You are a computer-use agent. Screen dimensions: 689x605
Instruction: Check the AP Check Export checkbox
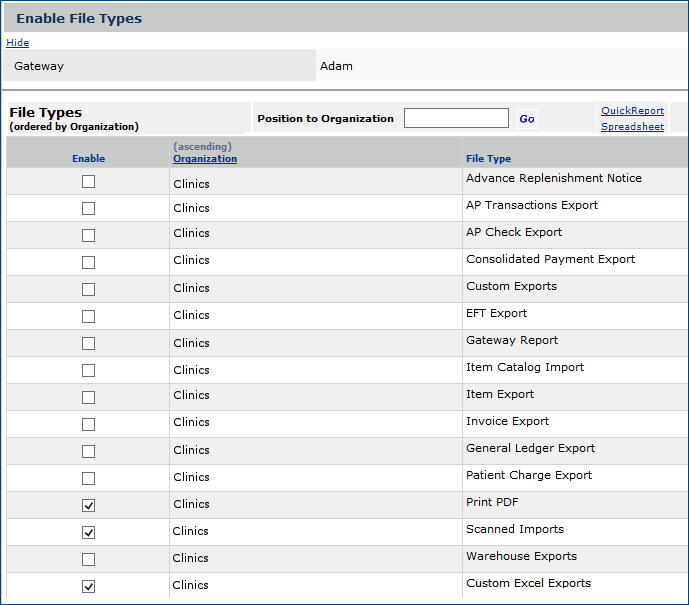[89, 236]
